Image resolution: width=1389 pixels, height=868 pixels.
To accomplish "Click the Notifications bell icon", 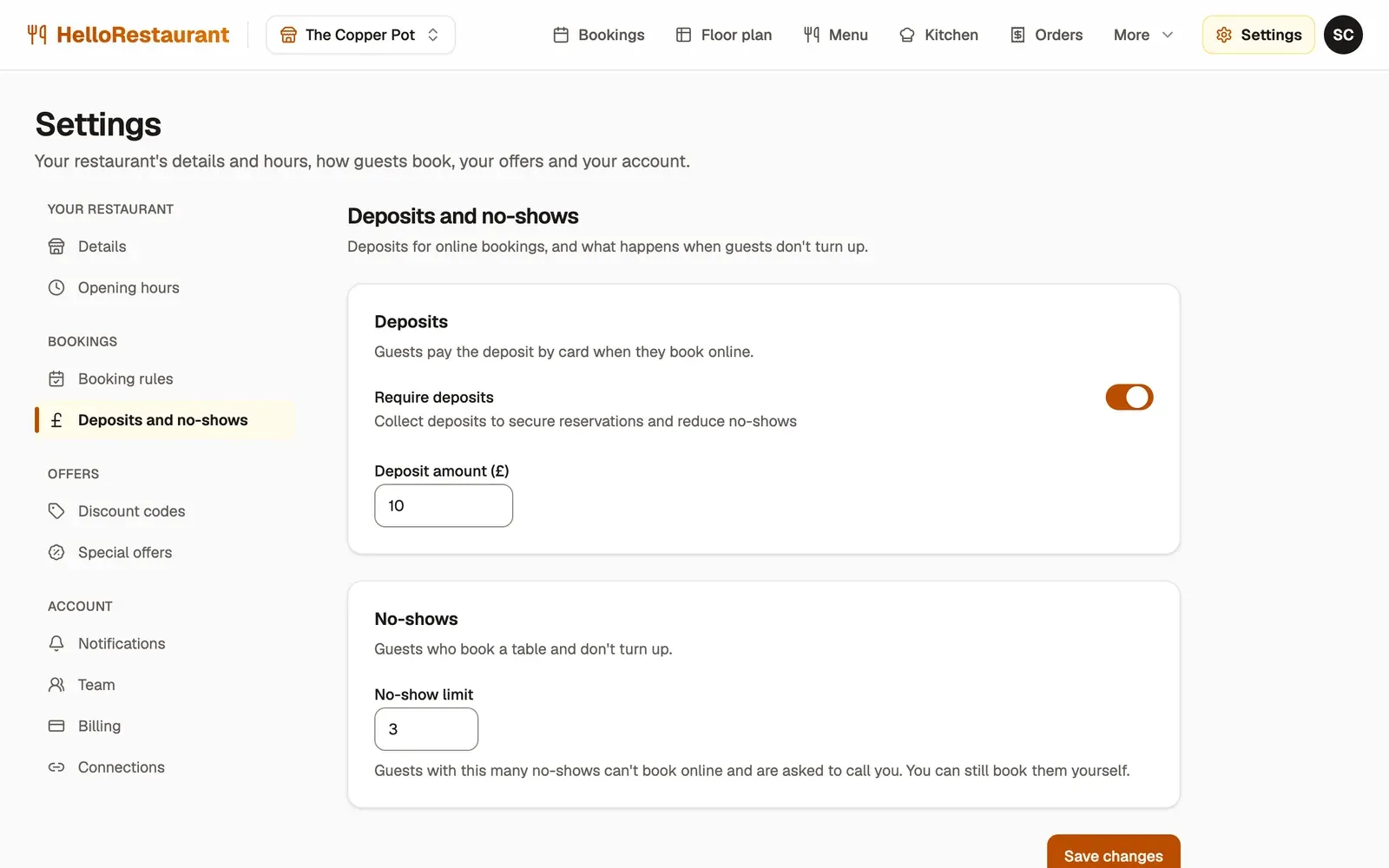I will pos(56,643).
